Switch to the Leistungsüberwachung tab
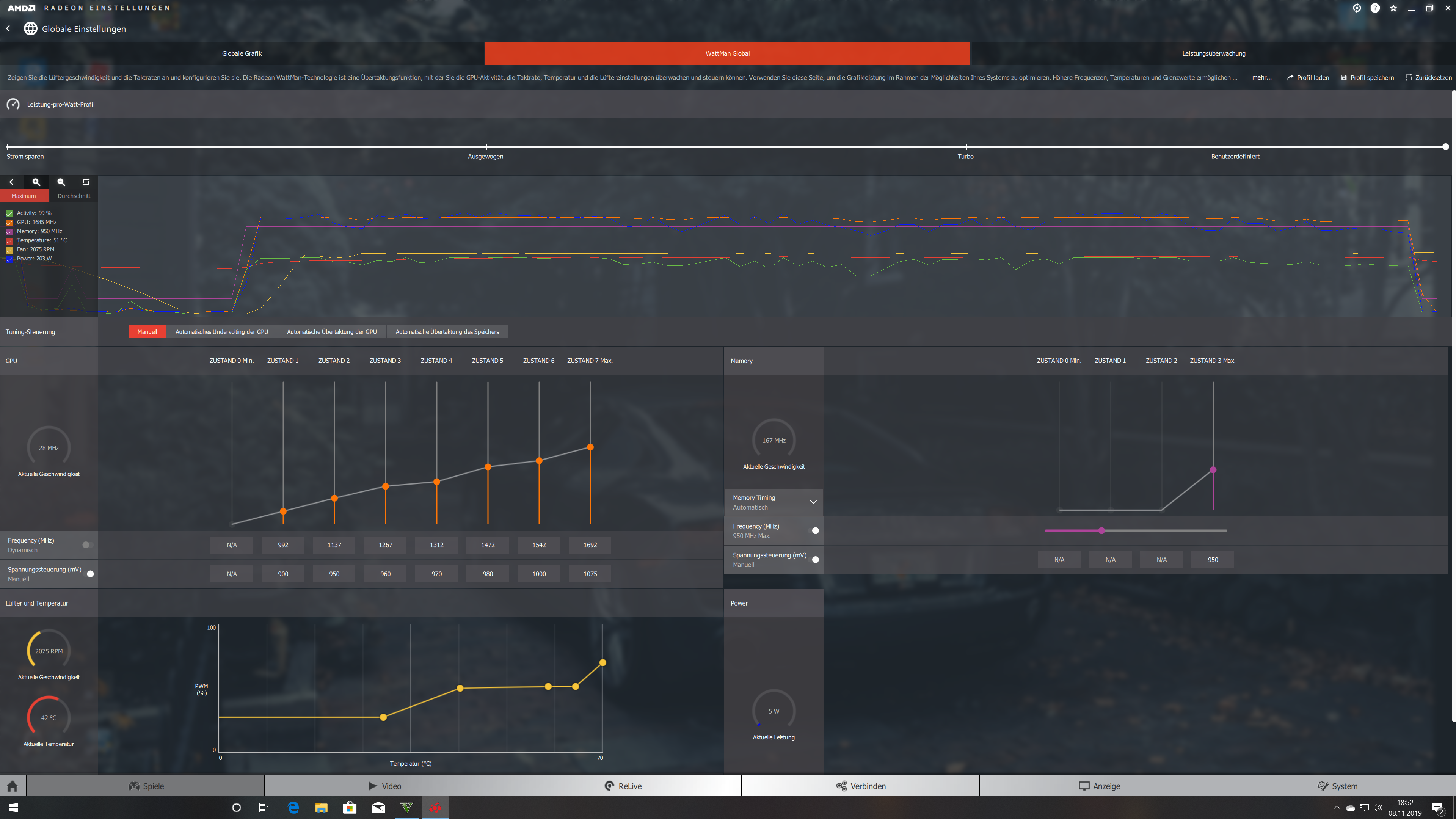1456x819 pixels. pyautogui.click(x=1213, y=54)
